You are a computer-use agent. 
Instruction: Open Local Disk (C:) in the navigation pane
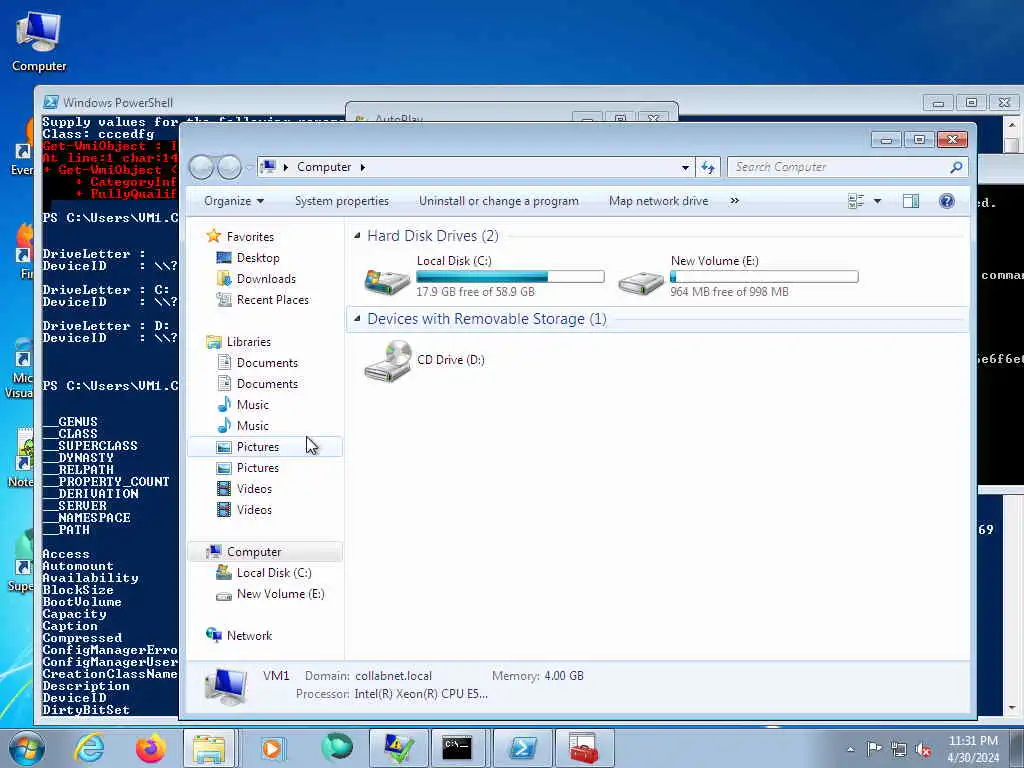pyautogui.click(x=274, y=573)
